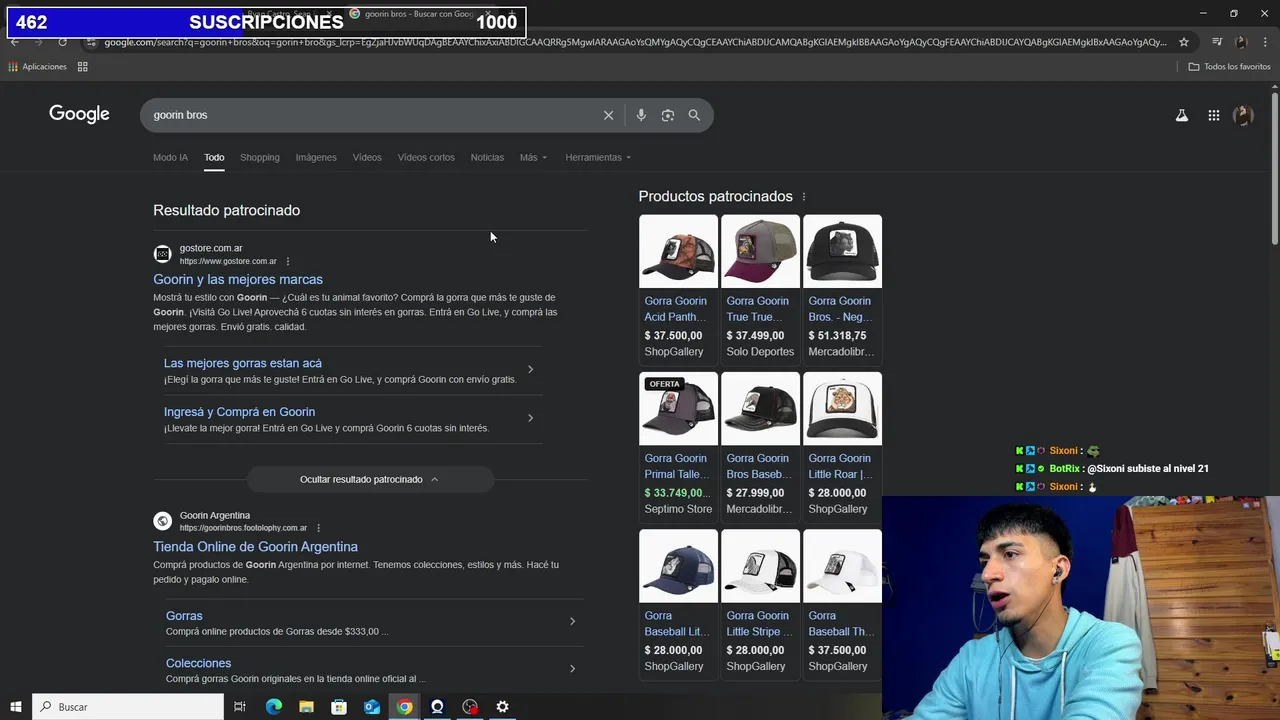Open Windows Start menu
Screen dimensions: 1280x720
15,707
